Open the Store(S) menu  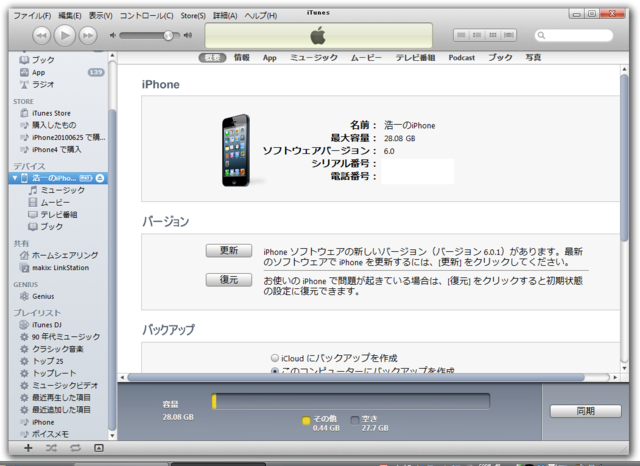point(193,16)
